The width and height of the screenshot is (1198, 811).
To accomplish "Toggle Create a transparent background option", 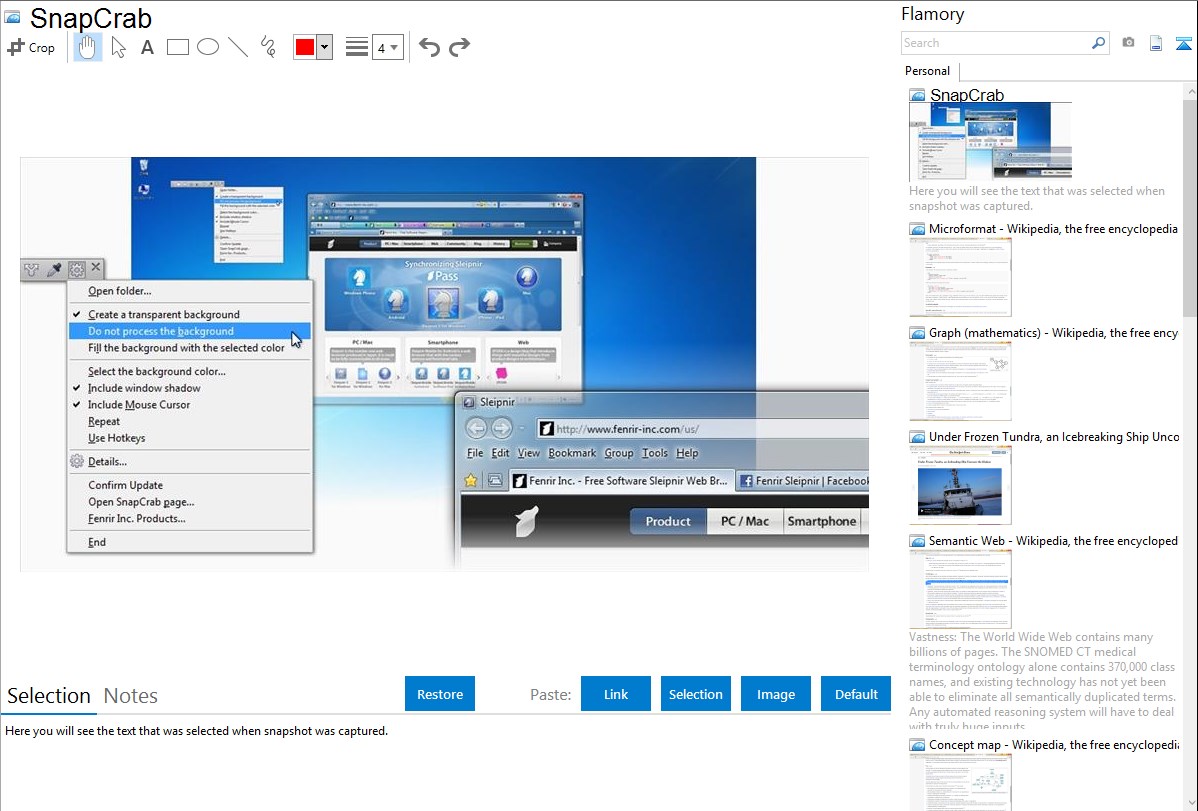I will [x=189, y=314].
